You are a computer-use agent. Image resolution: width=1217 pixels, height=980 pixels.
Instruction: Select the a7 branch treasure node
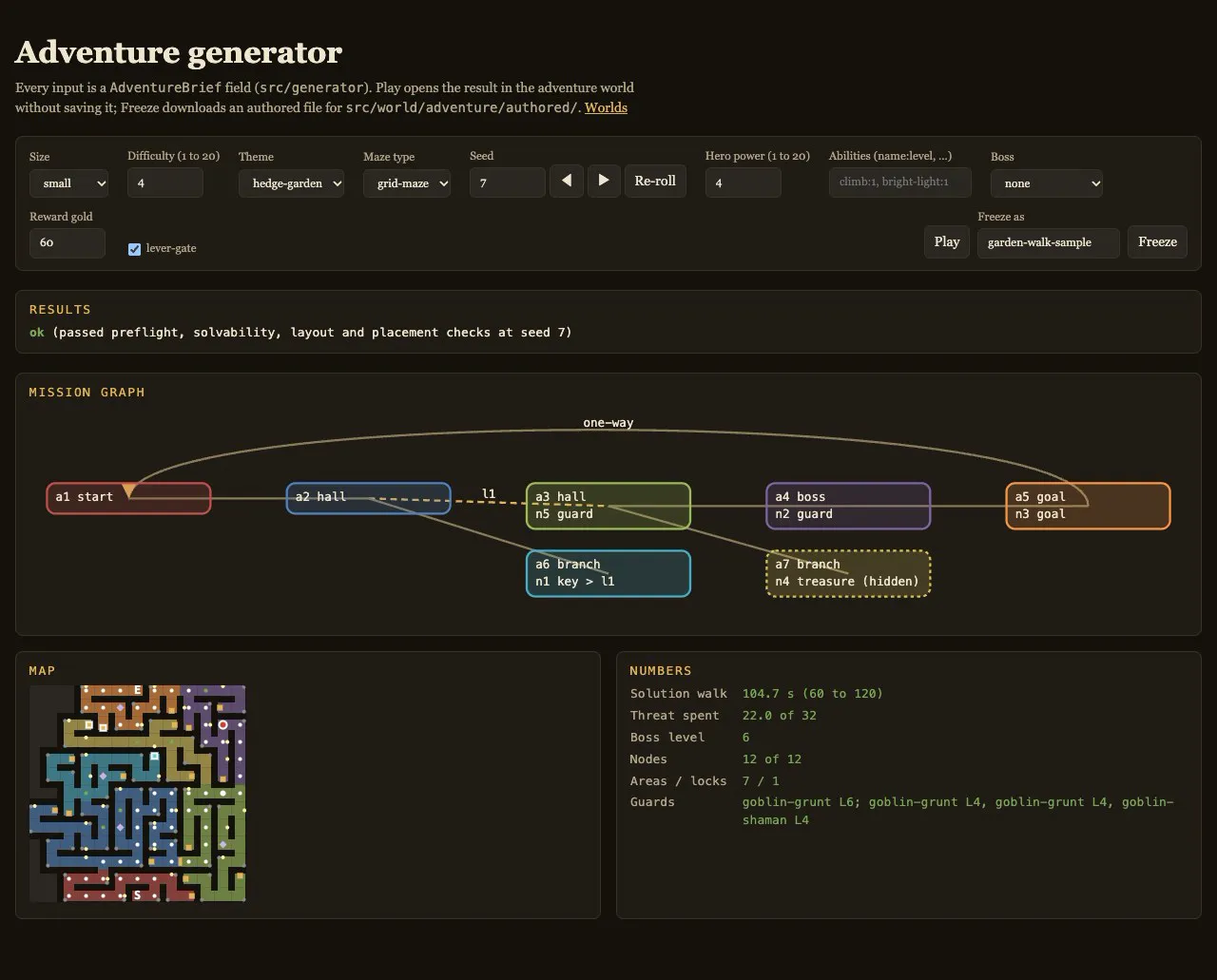click(x=848, y=573)
